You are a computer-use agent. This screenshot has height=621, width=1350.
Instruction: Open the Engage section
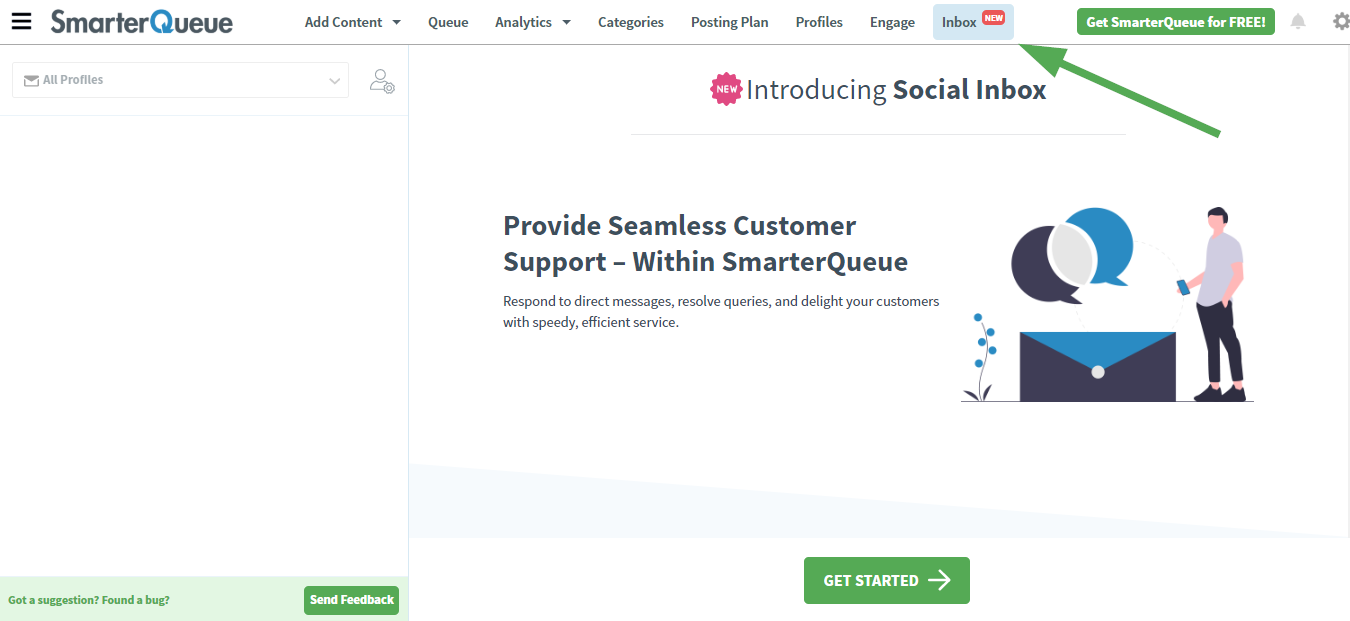[891, 21]
